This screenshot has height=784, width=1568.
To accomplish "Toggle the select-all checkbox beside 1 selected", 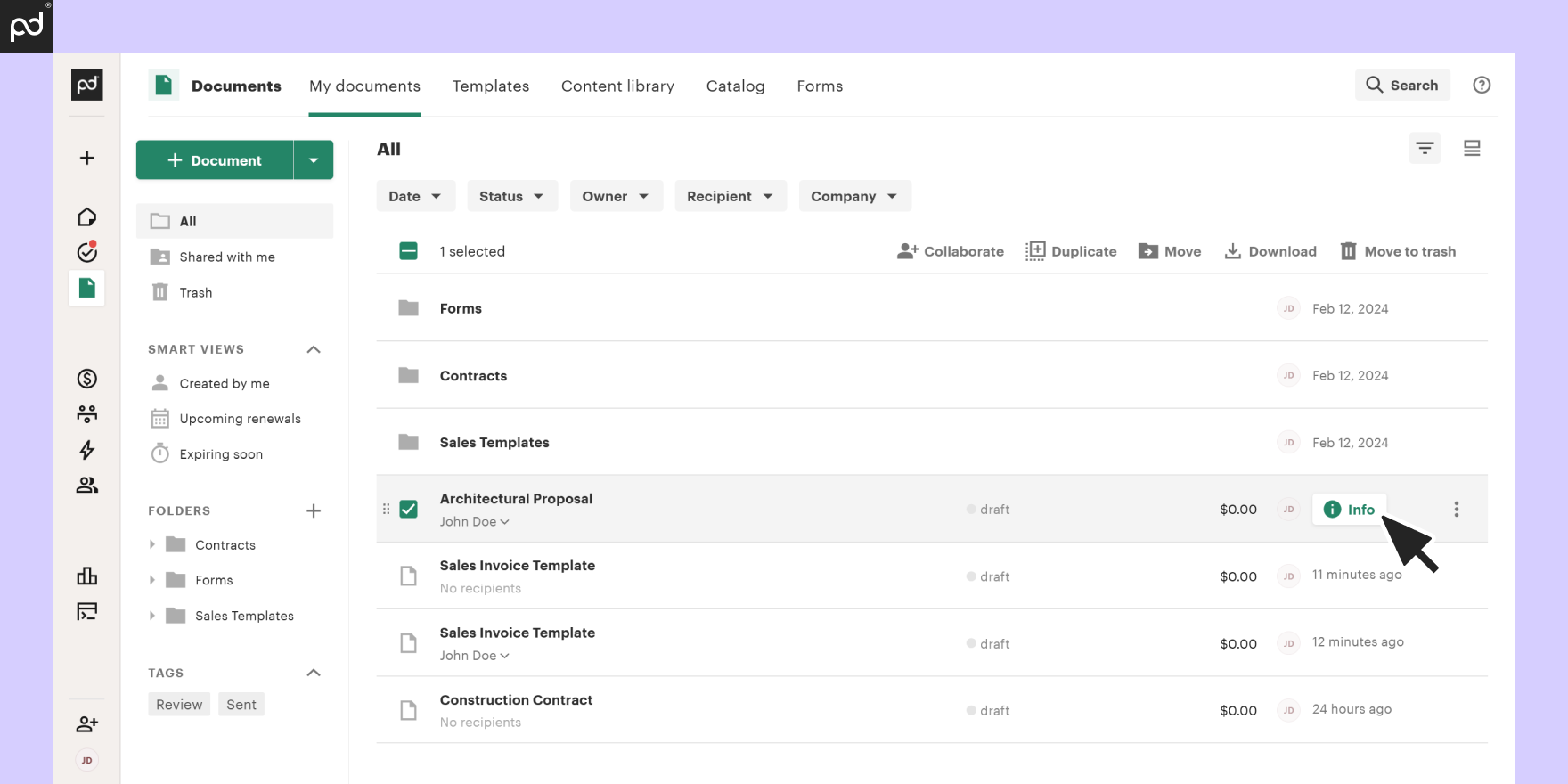I will tap(408, 251).
